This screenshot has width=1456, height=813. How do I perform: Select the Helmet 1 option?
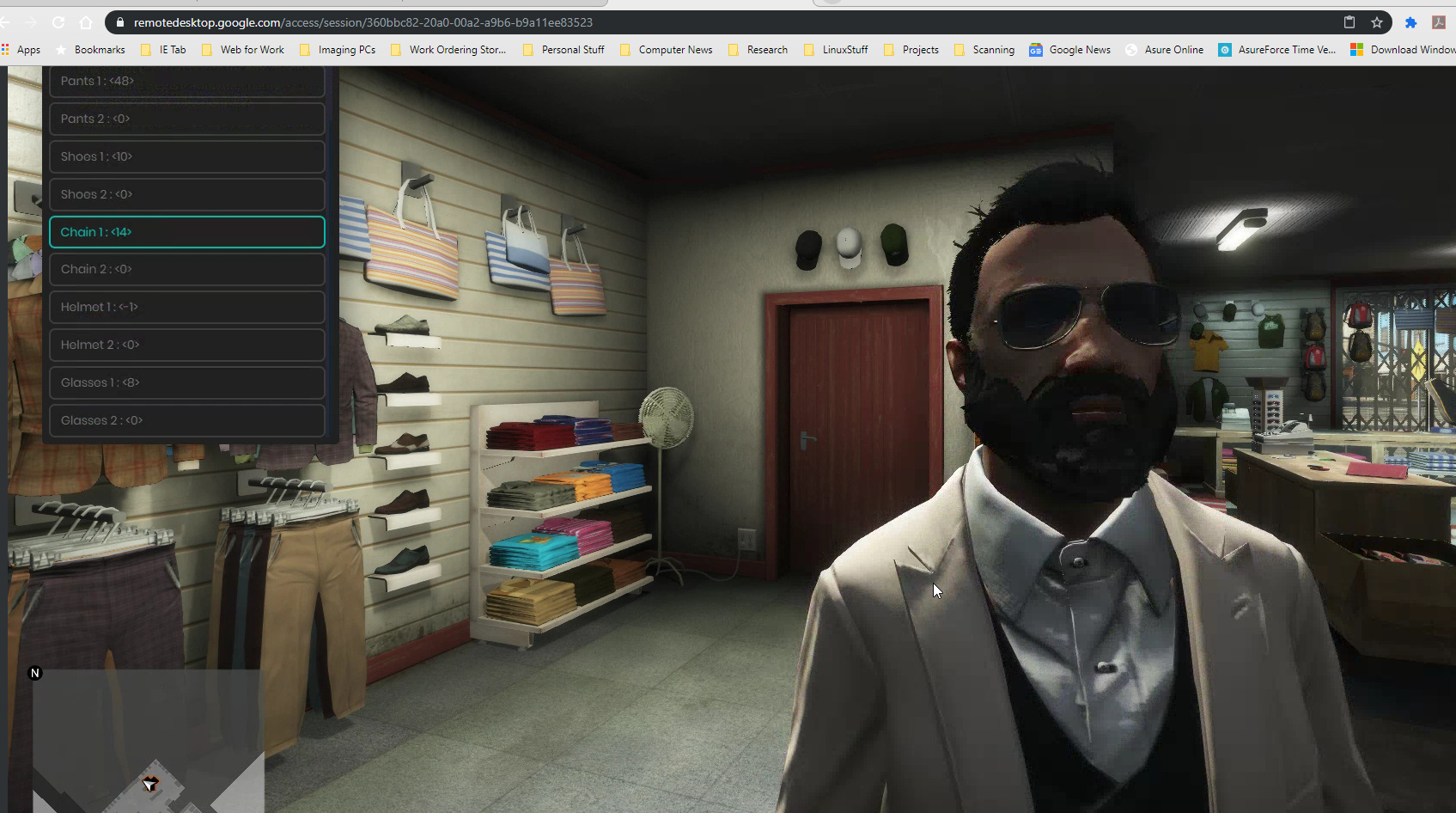186,307
